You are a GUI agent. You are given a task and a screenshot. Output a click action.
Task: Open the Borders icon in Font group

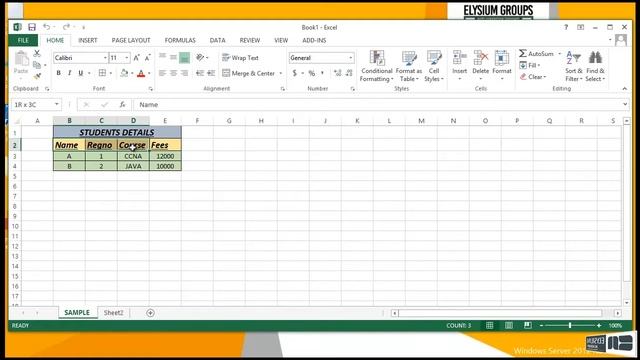(x=102, y=73)
